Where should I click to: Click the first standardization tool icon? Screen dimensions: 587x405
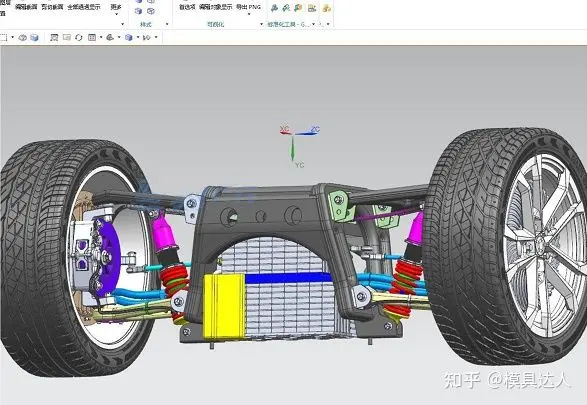[x=274, y=8]
